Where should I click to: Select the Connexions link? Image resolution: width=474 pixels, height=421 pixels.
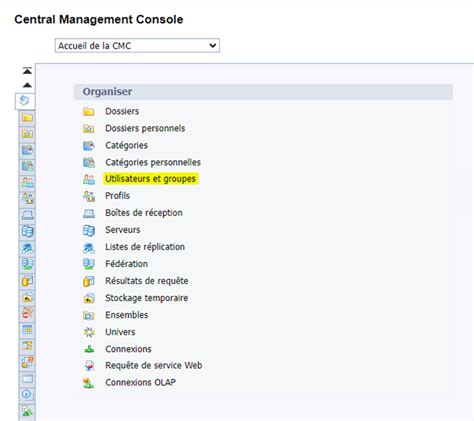tap(128, 349)
